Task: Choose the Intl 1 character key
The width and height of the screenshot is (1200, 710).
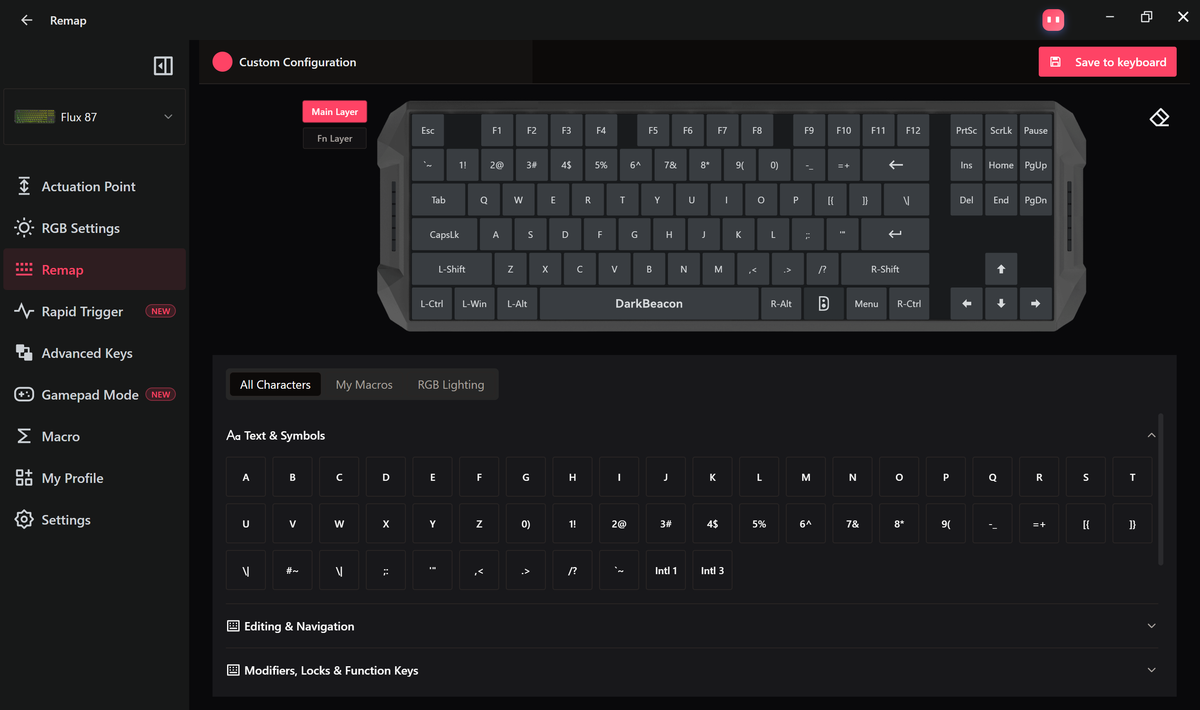Action: coord(666,570)
